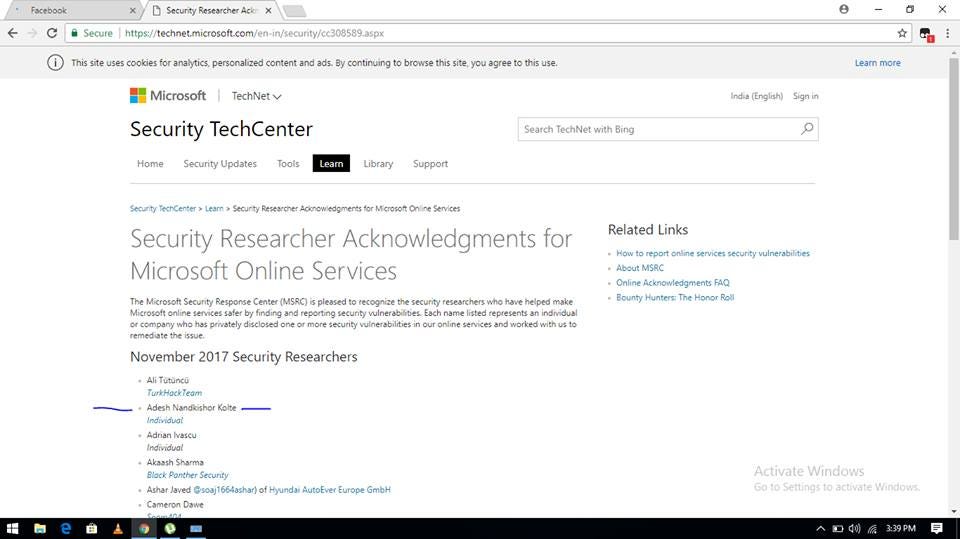The image size is (960, 539).
Task: Click the 3:39 PM clock
Action: [x=901, y=529]
